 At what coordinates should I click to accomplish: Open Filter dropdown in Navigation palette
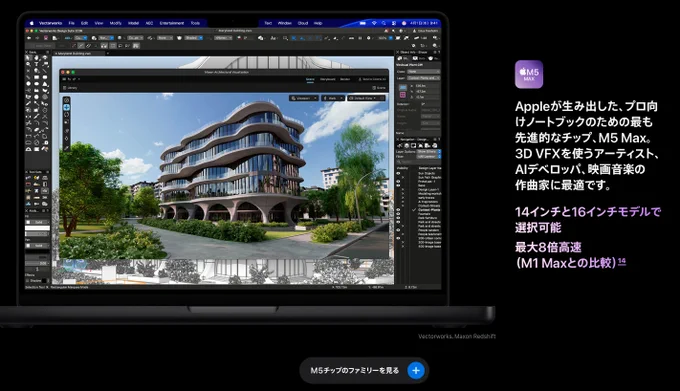(x=428, y=156)
